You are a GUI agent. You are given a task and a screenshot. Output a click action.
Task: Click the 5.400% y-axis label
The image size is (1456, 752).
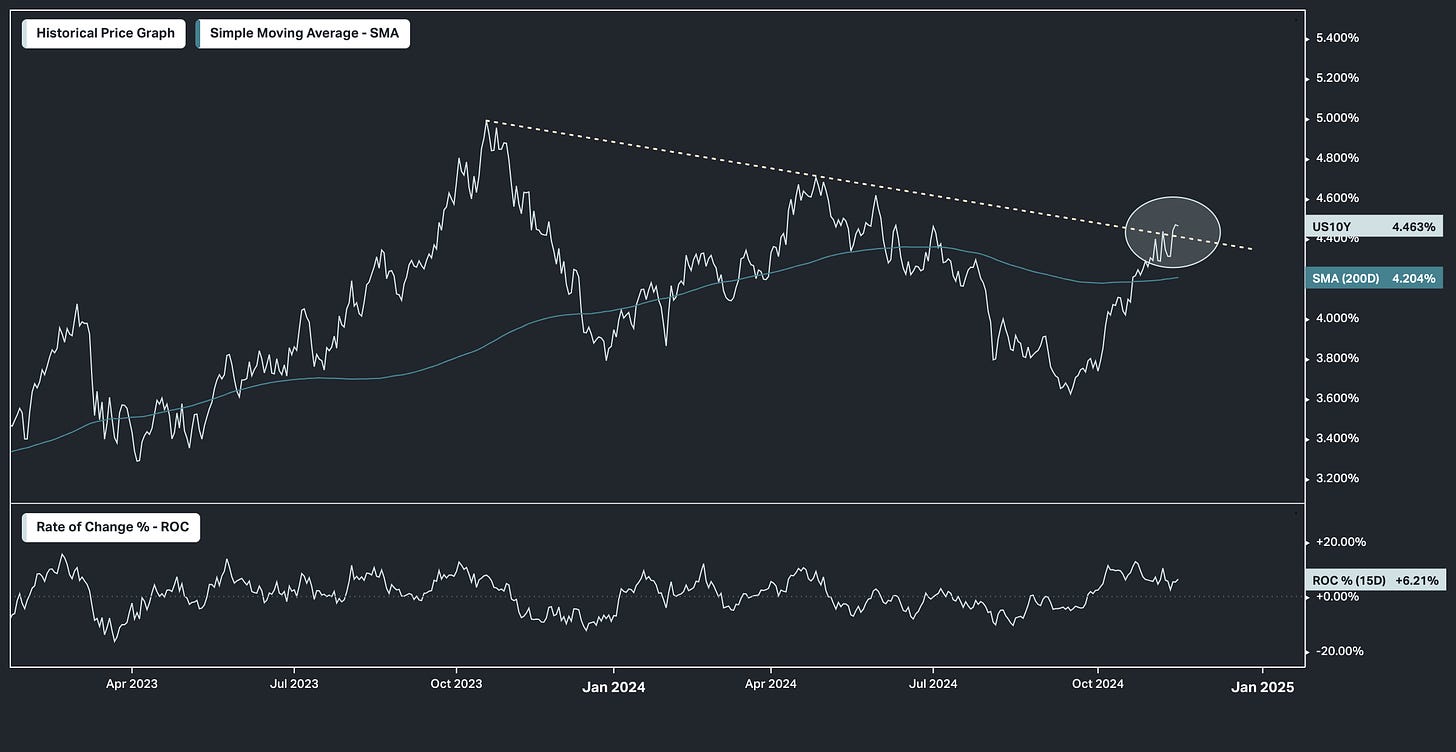click(x=1337, y=38)
